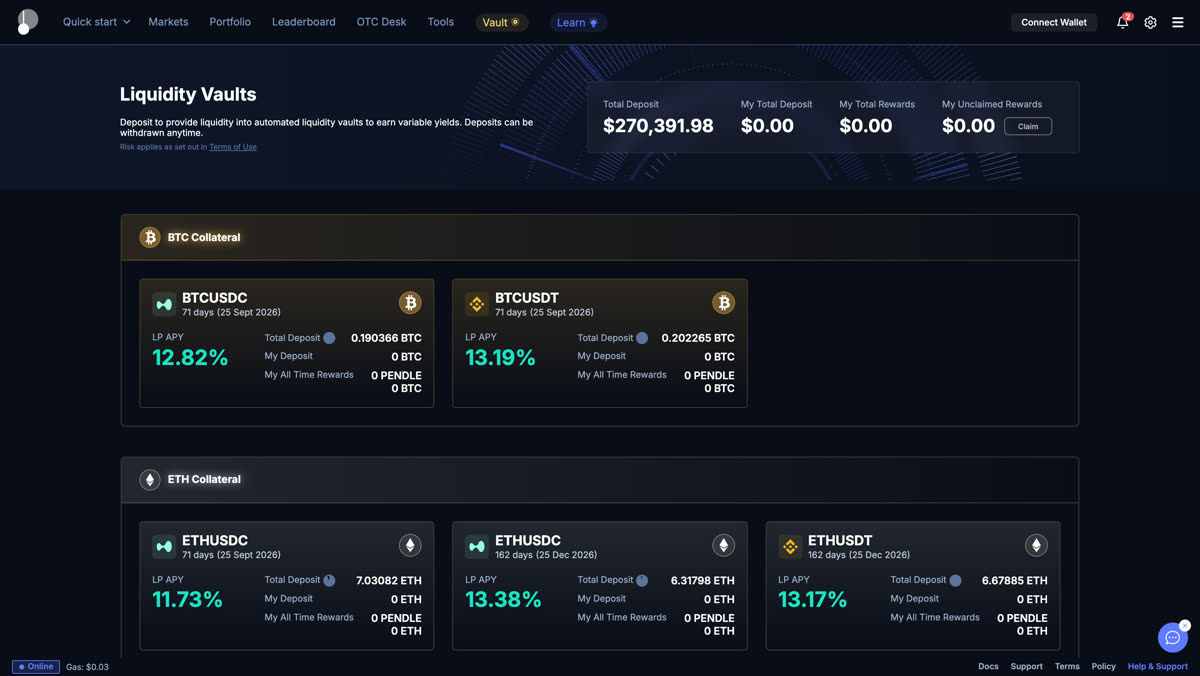Open the Policy footer link
Screen dimensions: 1200x676
point(1103,666)
